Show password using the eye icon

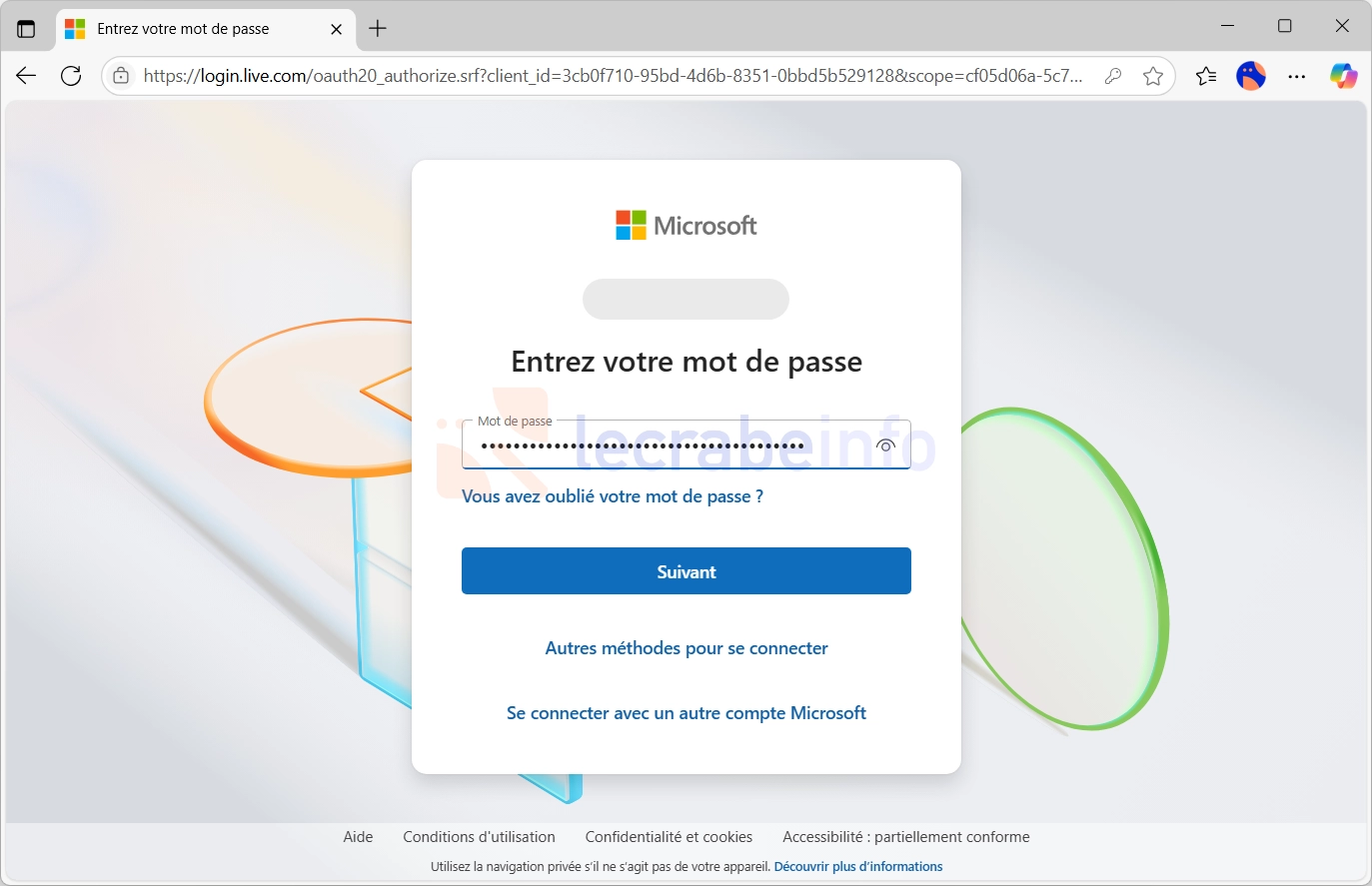[885, 445]
